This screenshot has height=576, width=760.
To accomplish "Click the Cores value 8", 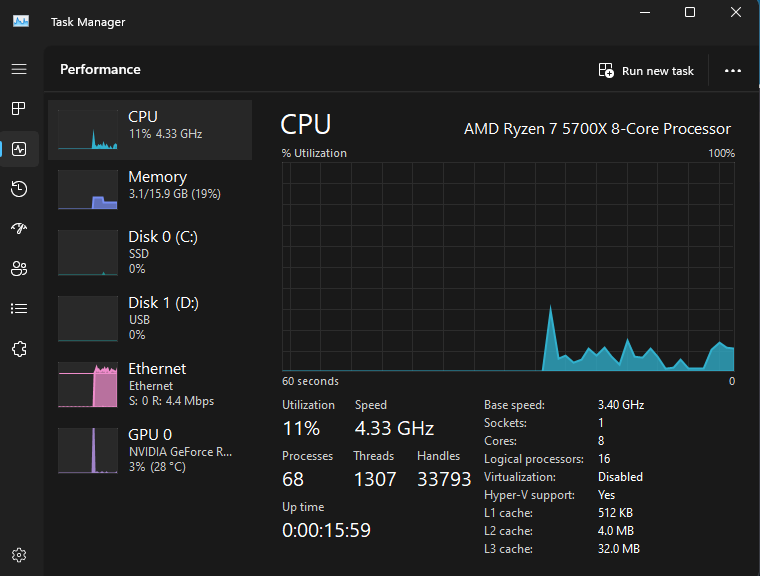I will [601, 441].
